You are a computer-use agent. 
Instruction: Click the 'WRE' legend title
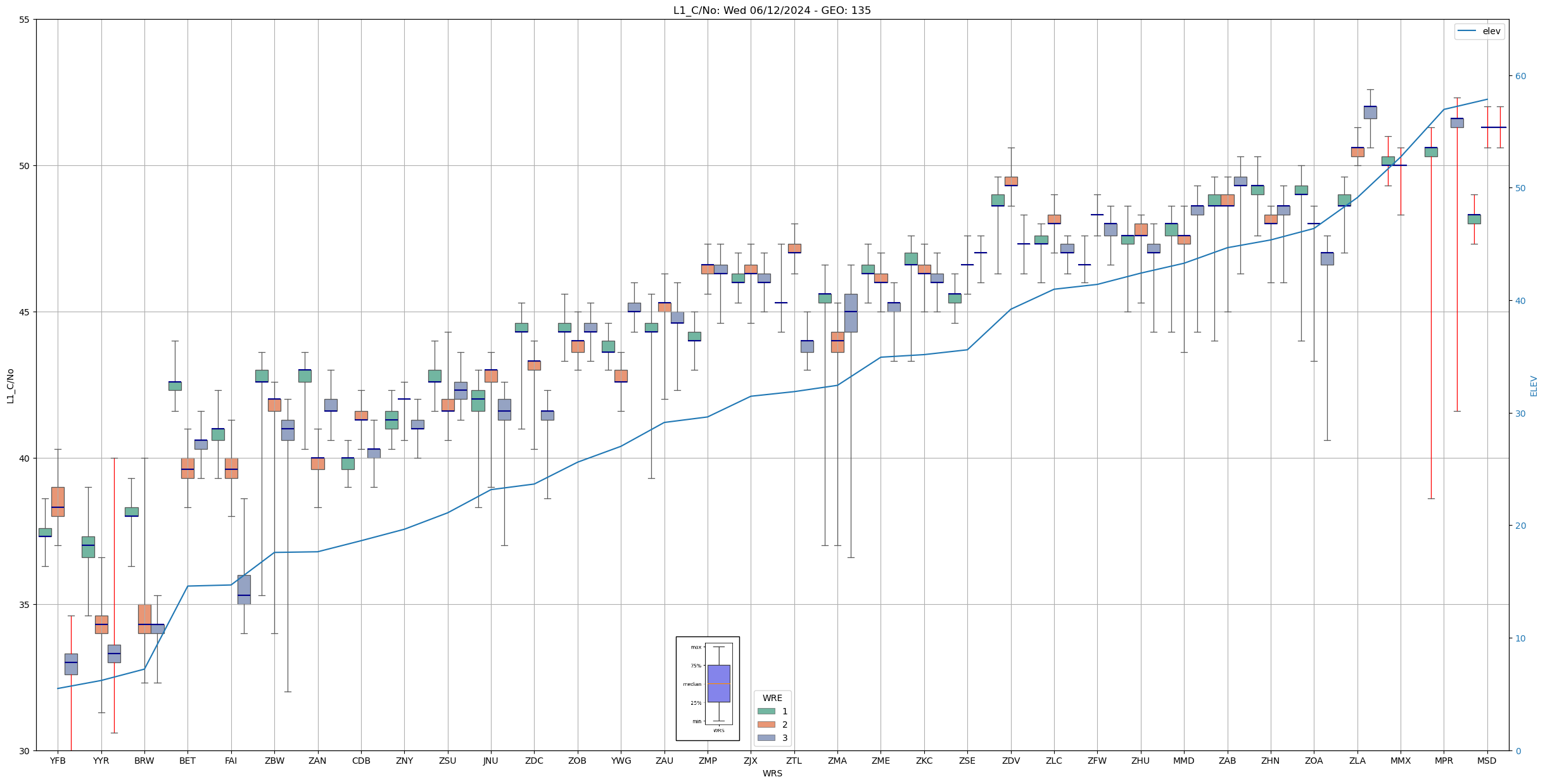(x=772, y=698)
